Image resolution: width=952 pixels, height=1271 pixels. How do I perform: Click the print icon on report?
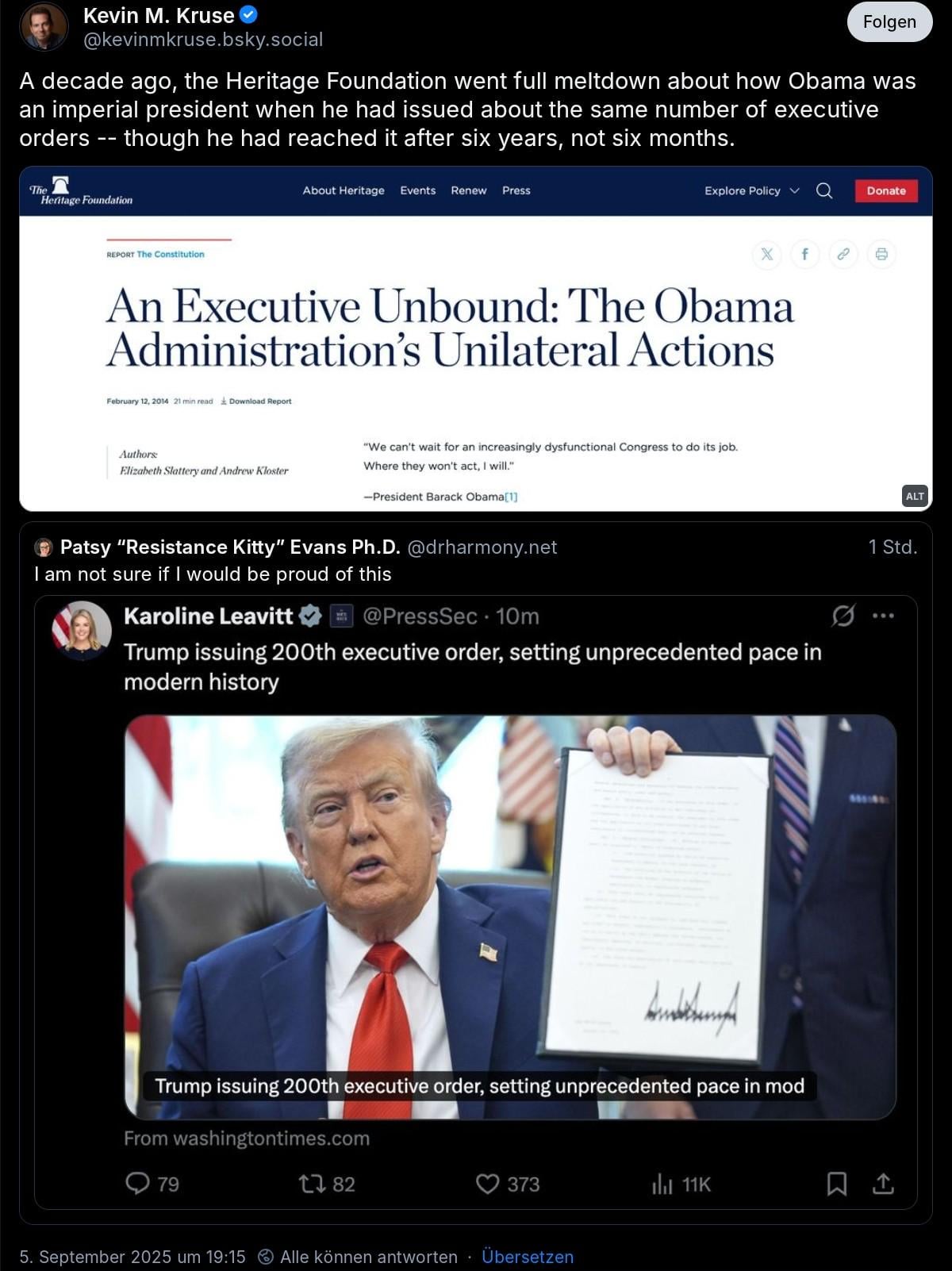[x=881, y=254]
